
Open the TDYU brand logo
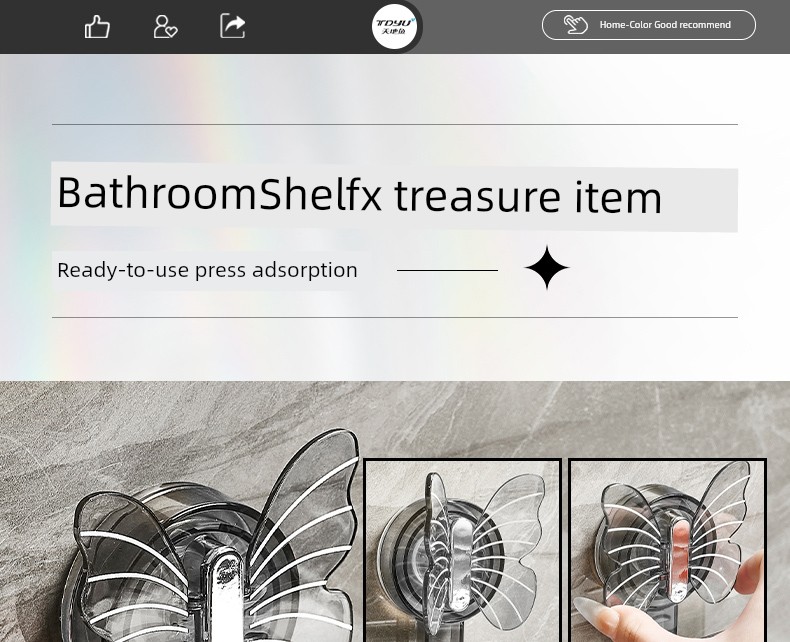(394, 26)
